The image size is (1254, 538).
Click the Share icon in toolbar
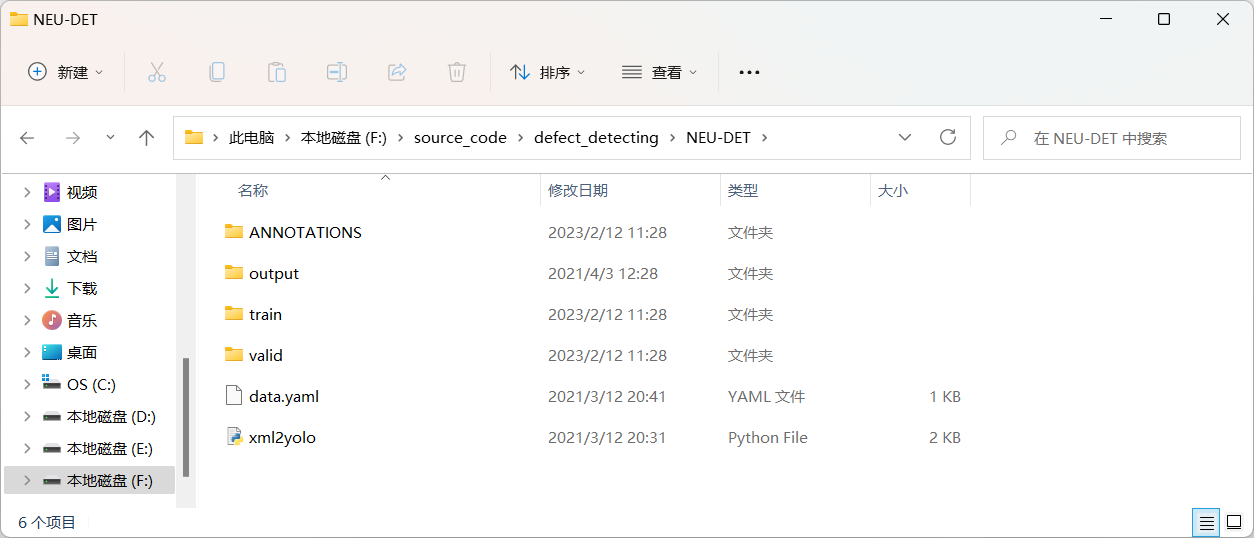tap(397, 72)
